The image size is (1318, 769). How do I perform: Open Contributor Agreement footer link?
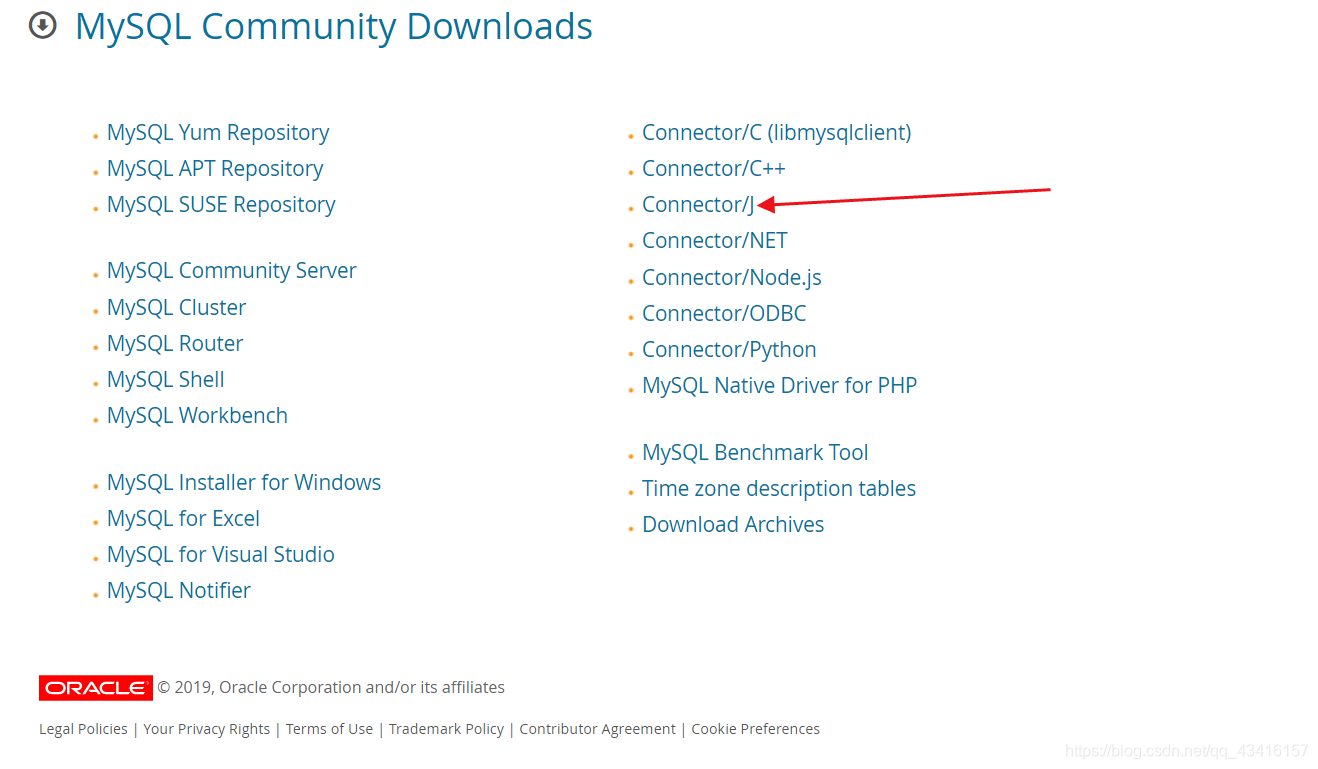597,729
